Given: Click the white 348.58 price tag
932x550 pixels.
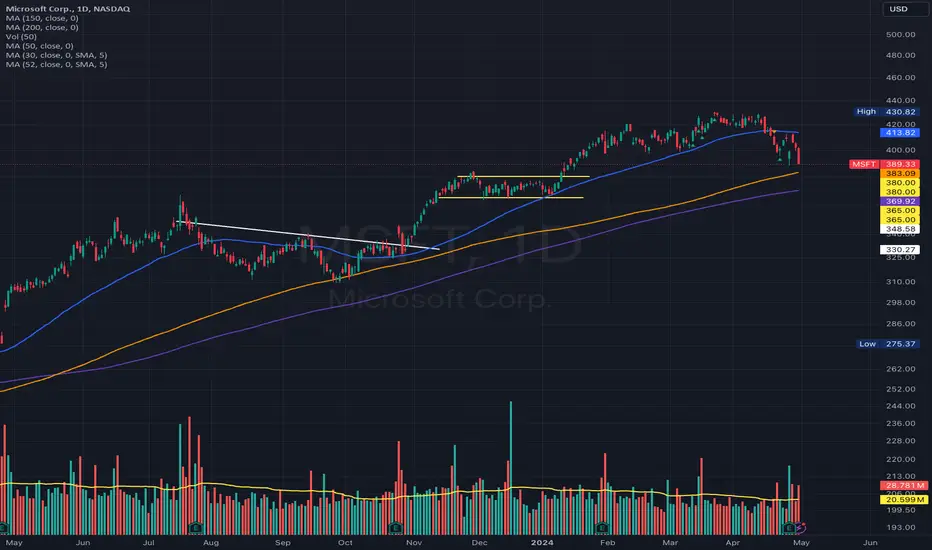Looking at the screenshot, I should point(900,229).
